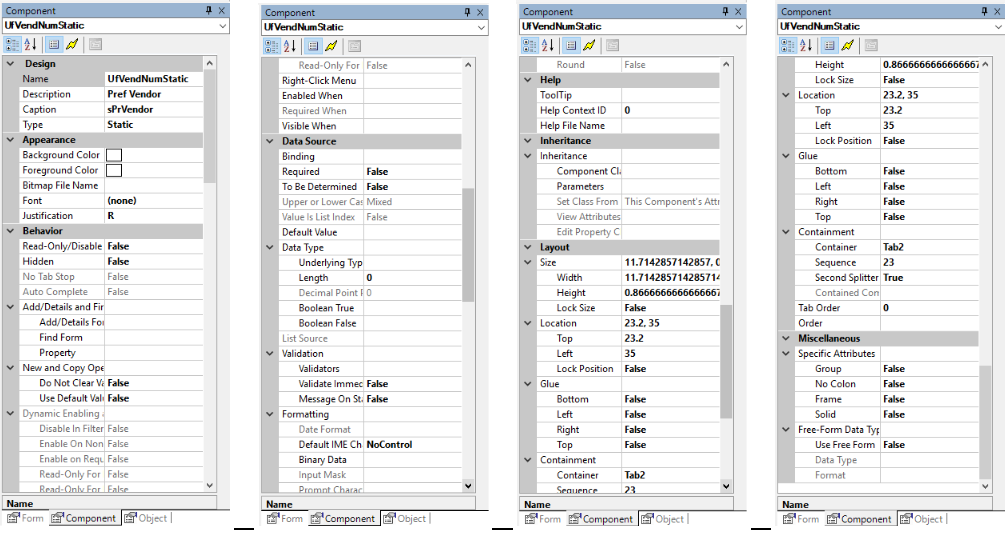Collapse the Formatting group
1005x544 pixels.
(270, 414)
